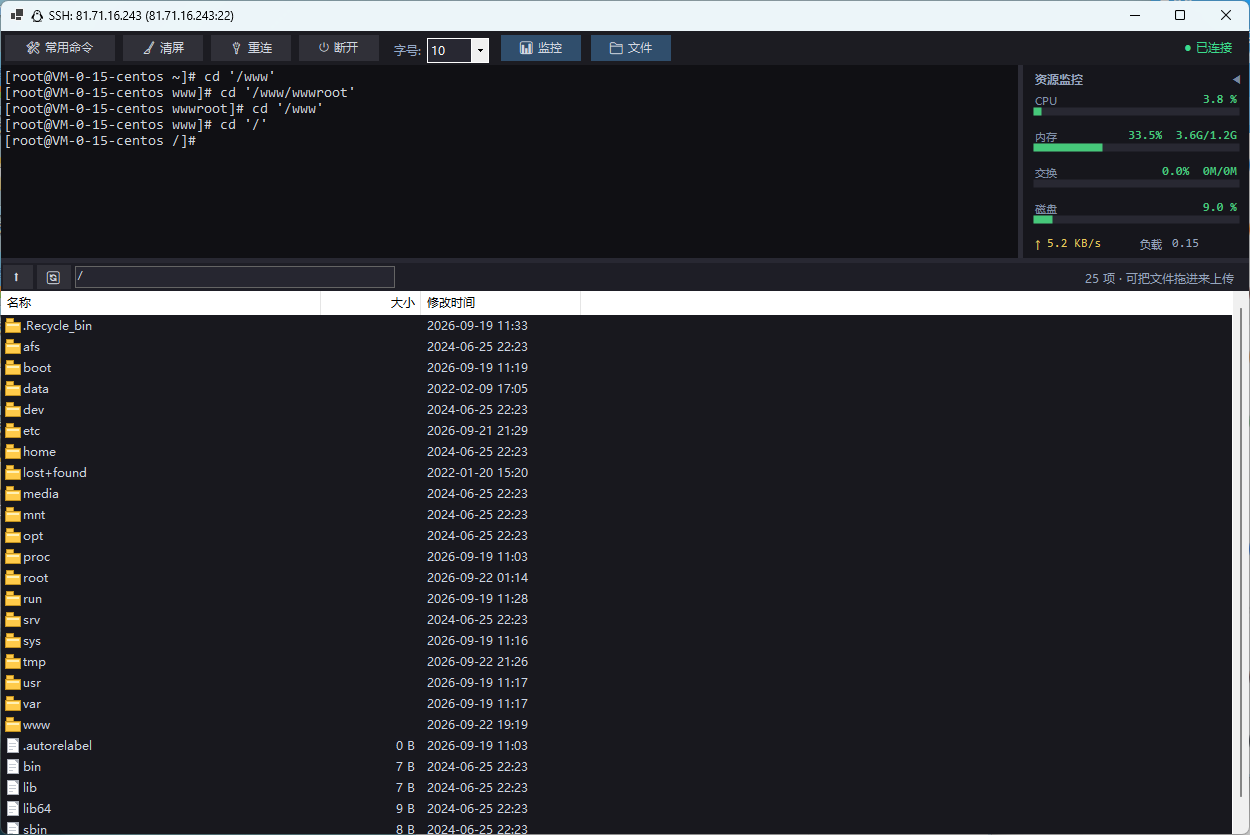Click the lib64 file icon
Viewport: 1250px width, 835px height.
13,809
